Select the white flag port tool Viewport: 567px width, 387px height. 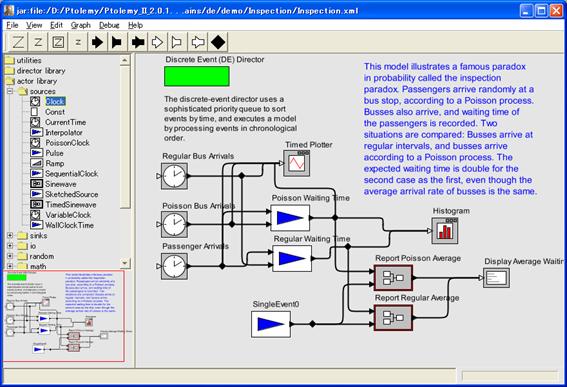(x=177, y=42)
